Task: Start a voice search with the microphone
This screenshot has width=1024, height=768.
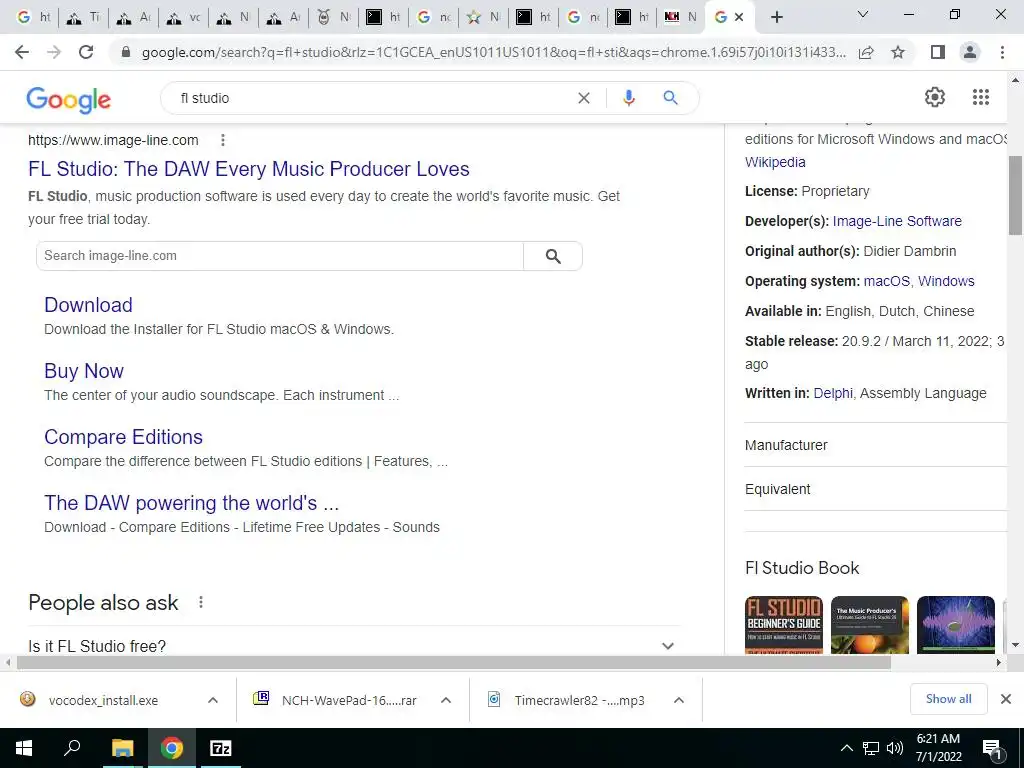Action: [628, 98]
